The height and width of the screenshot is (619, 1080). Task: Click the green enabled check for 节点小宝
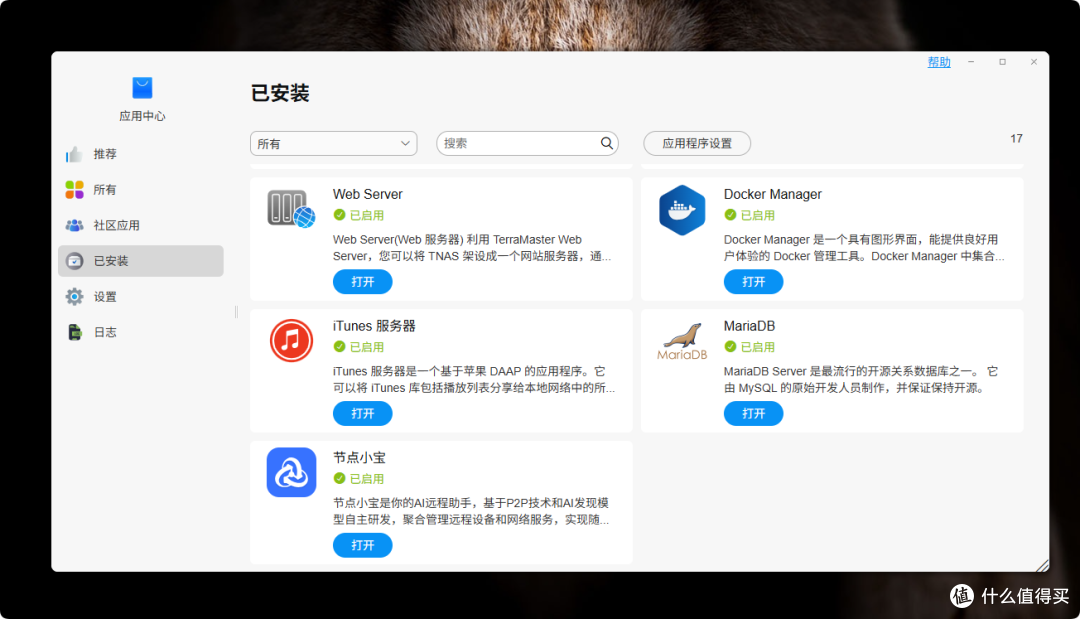click(339, 478)
